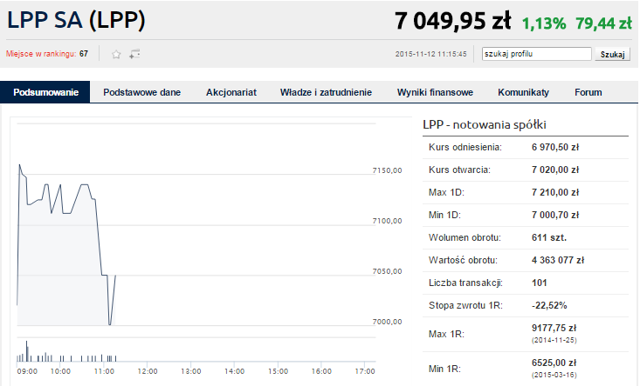640x386 pixels.
Task: Click the 1,13% change percentage
Action: (544, 24)
